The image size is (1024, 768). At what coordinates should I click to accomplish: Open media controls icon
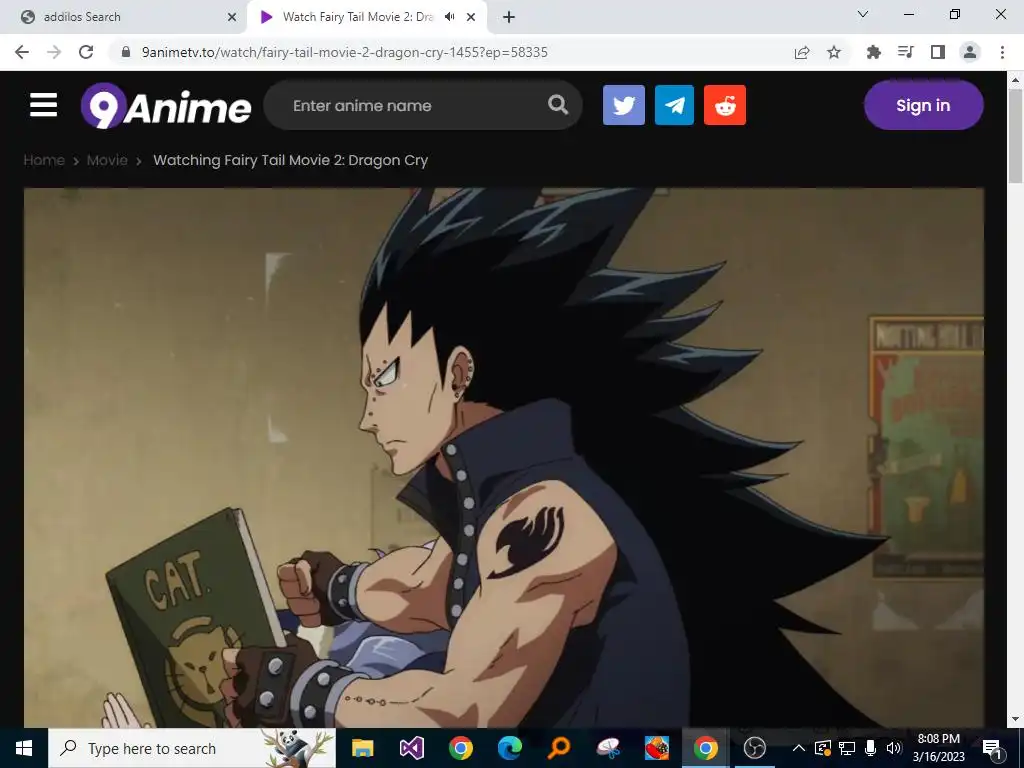coord(906,52)
